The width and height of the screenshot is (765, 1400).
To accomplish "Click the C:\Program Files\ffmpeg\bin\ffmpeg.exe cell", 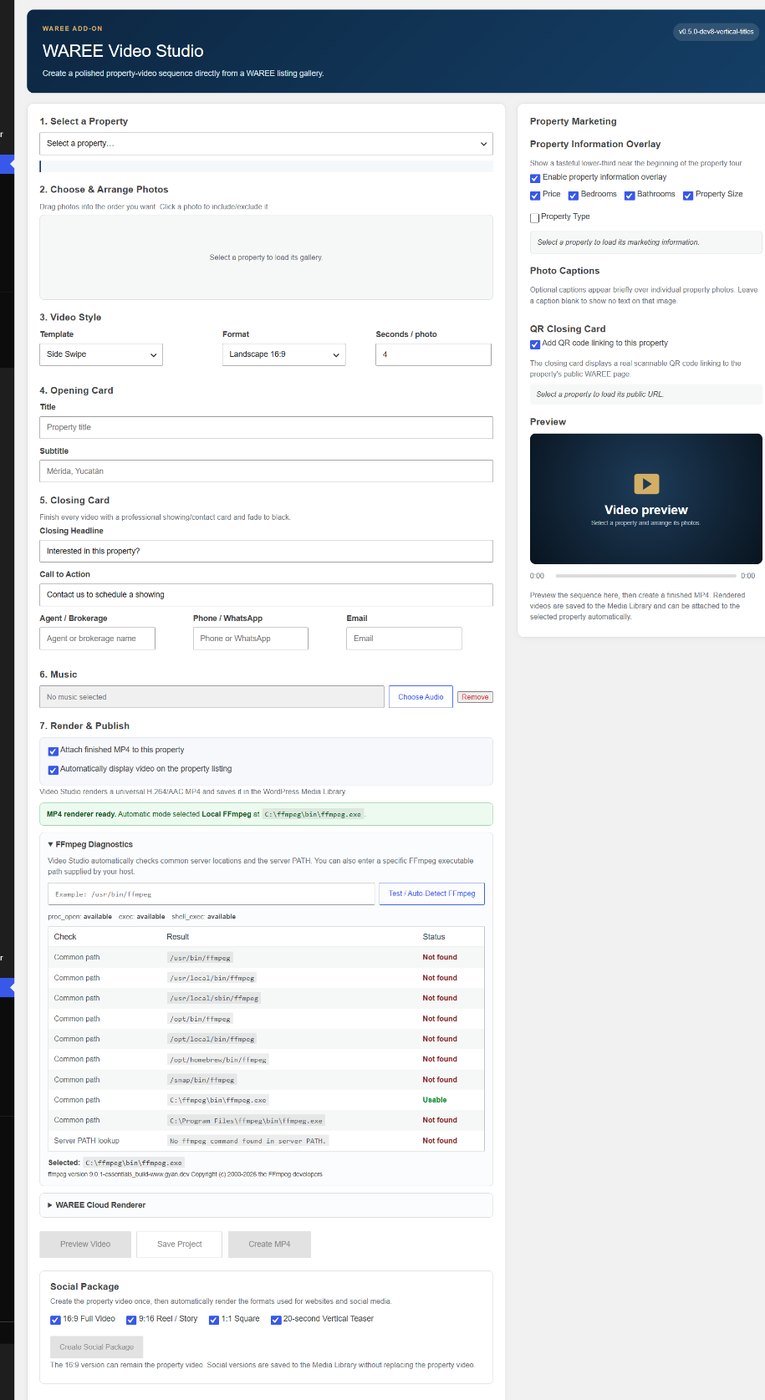I will coord(247,1120).
